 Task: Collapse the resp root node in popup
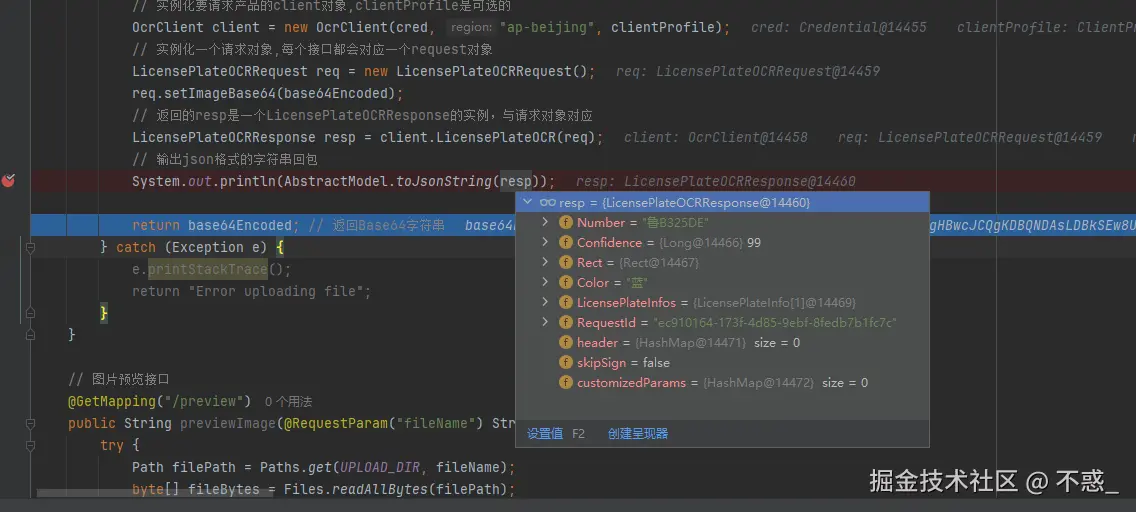point(527,203)
